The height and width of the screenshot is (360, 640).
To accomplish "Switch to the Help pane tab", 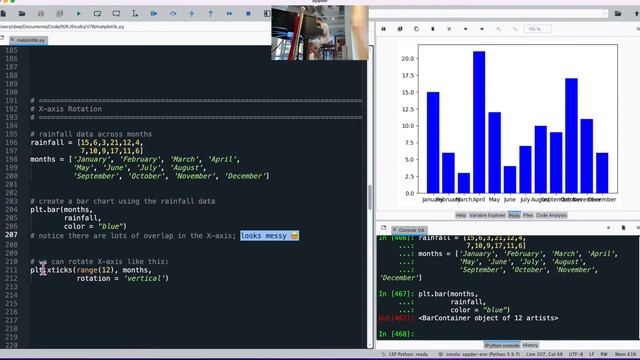I will pyautogui.click(x=461, y=215).
